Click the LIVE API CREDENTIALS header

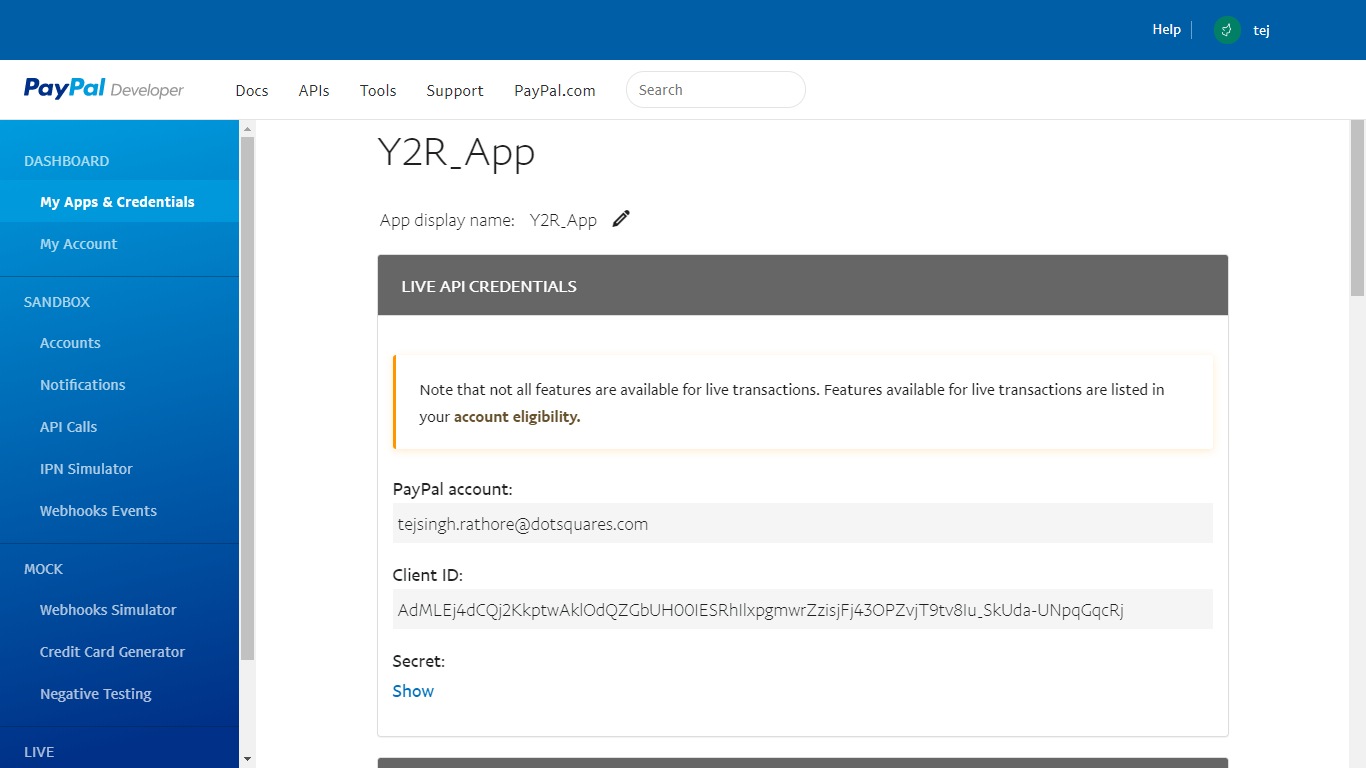tap(803, 285)
